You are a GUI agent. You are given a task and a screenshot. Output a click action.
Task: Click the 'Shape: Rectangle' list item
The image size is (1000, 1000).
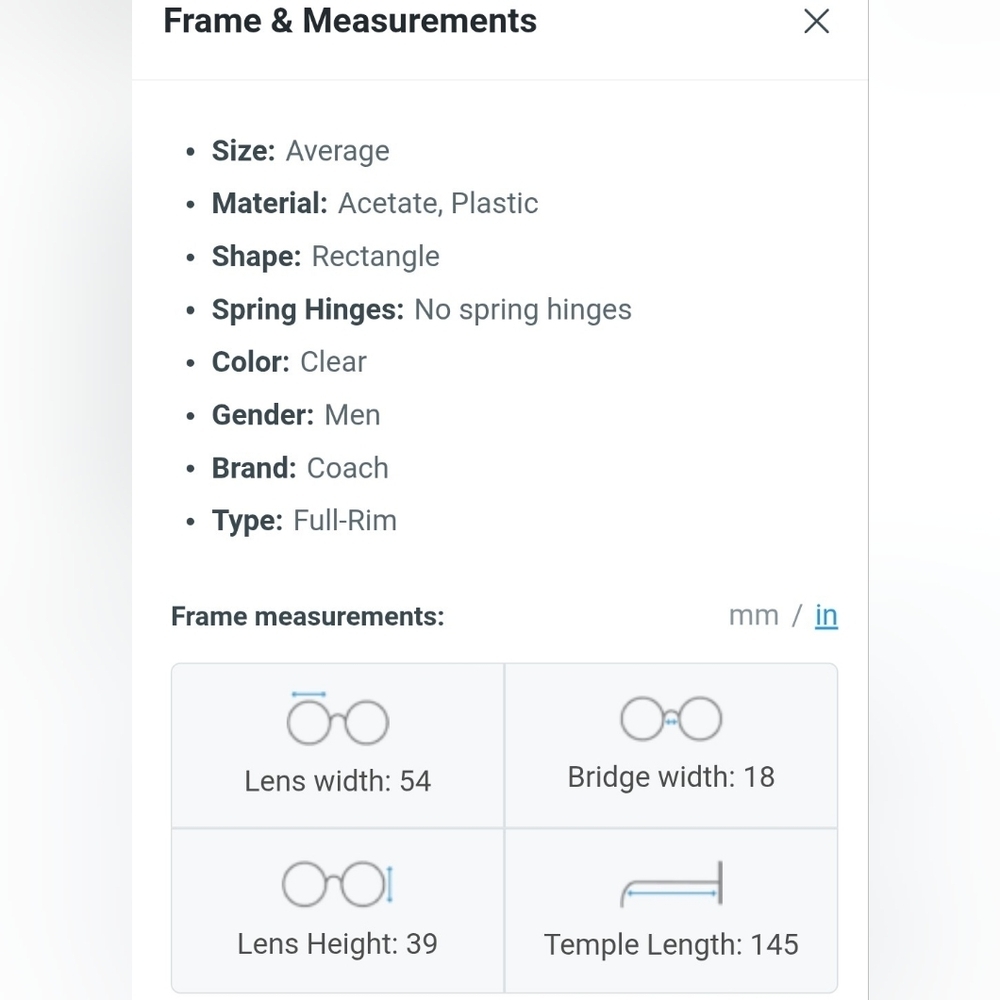(x=325, y=257)
